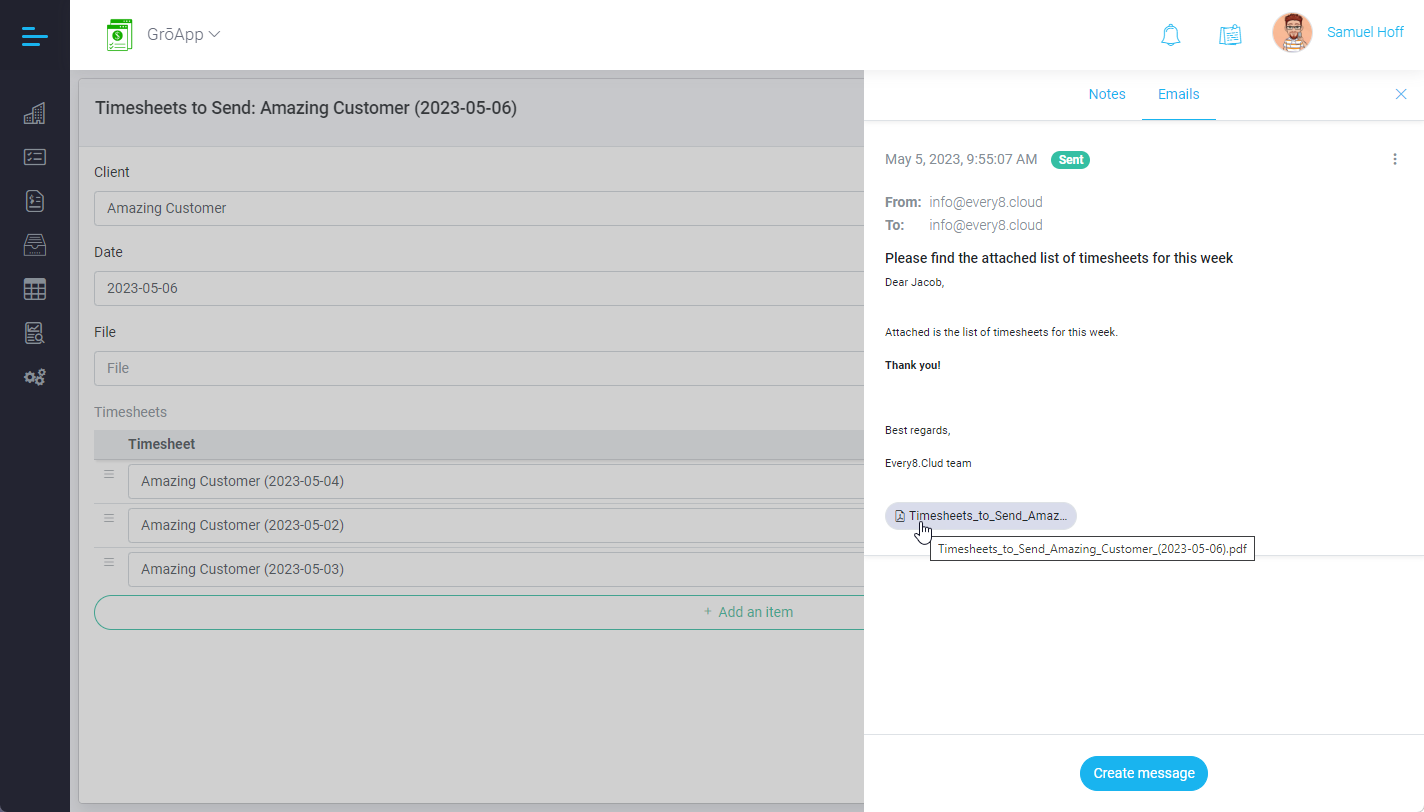
Task: Open the settings gears sidebar icon
Action: tap(34, 377)
